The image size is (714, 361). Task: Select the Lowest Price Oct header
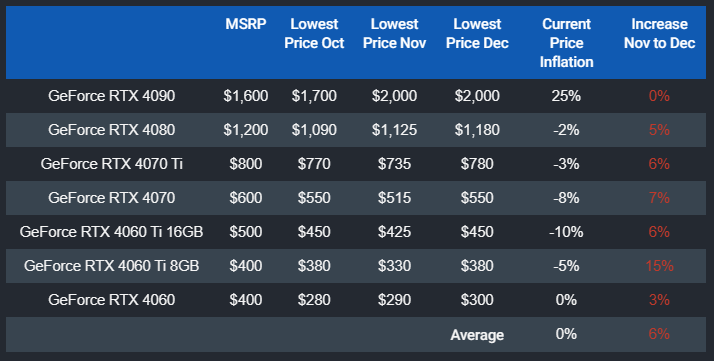pyautogui.click(x=314, y=33)
